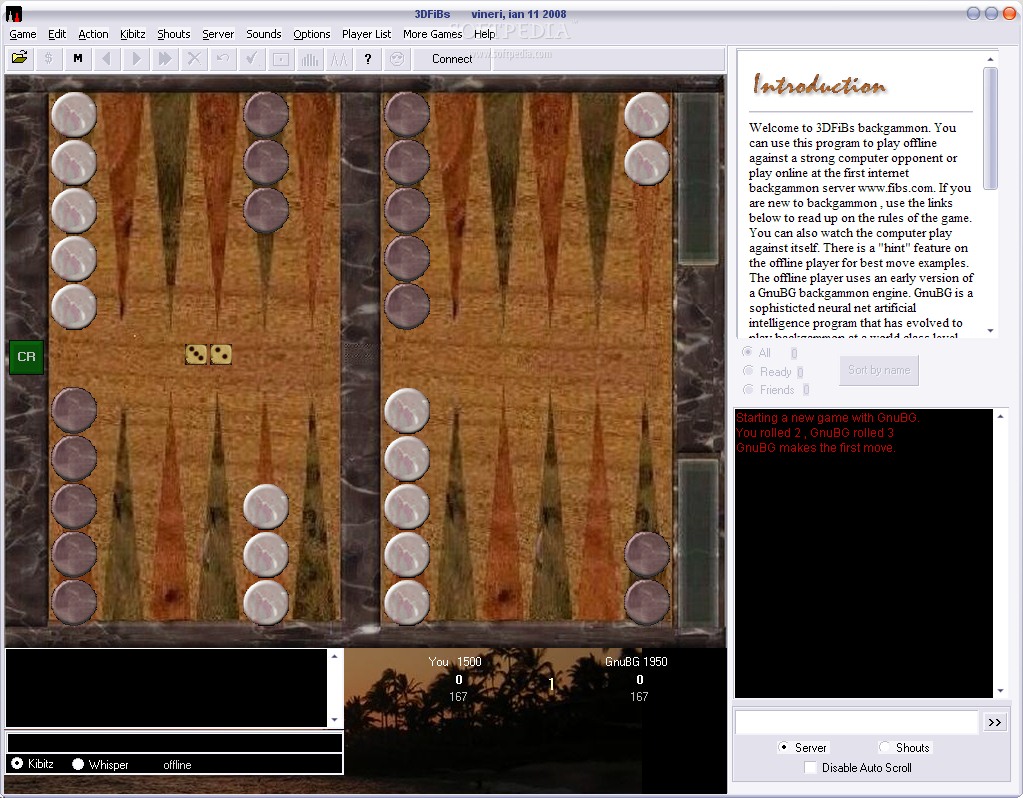Open the Shouts menu
1023x798 pixels.
tap(174, 34)
